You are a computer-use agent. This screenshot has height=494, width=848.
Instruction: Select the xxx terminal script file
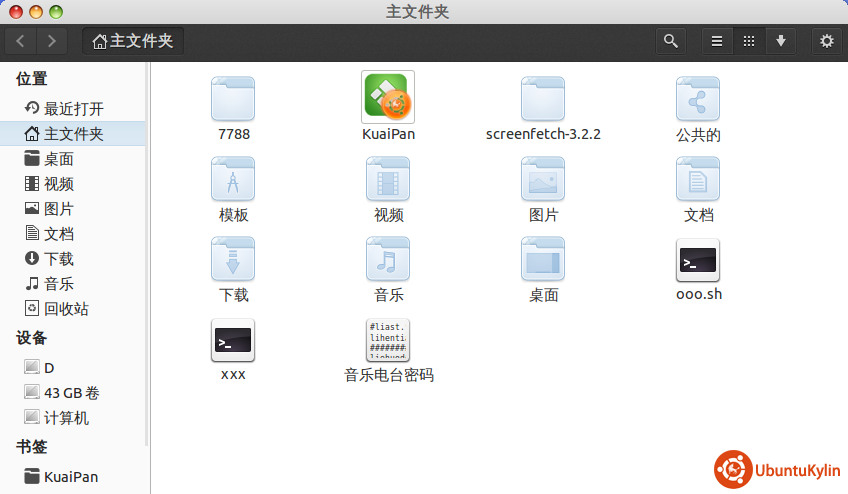(233, 341)
